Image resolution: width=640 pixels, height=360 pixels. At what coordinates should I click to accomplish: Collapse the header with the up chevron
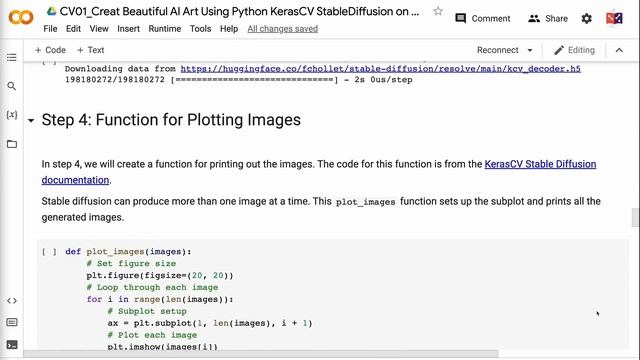[x=619, y=50]
